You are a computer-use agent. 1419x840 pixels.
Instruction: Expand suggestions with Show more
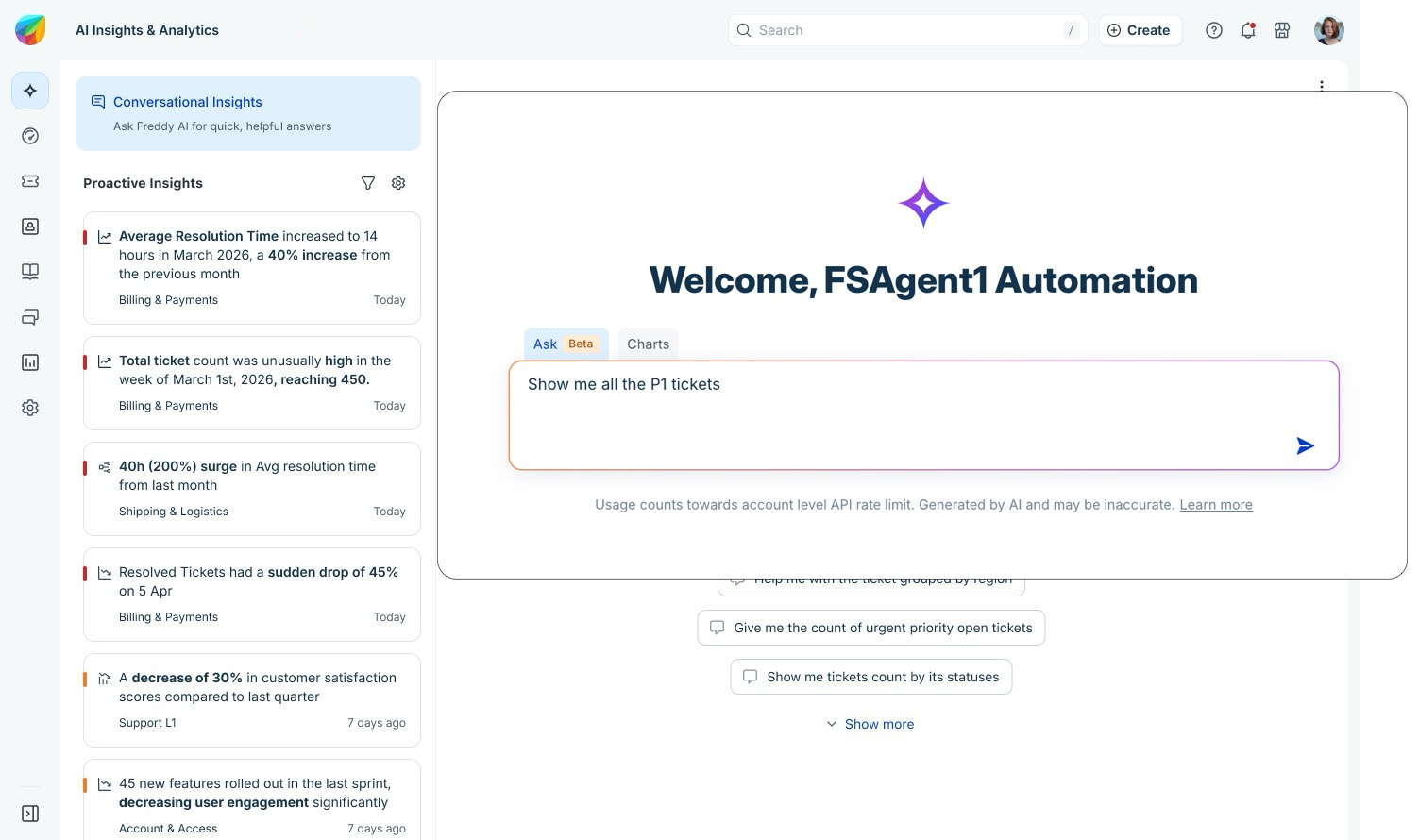870,724
